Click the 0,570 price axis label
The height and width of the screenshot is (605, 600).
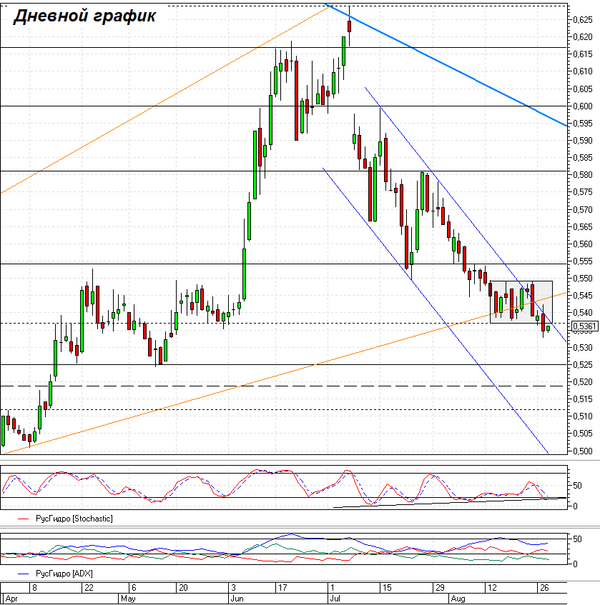point(582,210)
